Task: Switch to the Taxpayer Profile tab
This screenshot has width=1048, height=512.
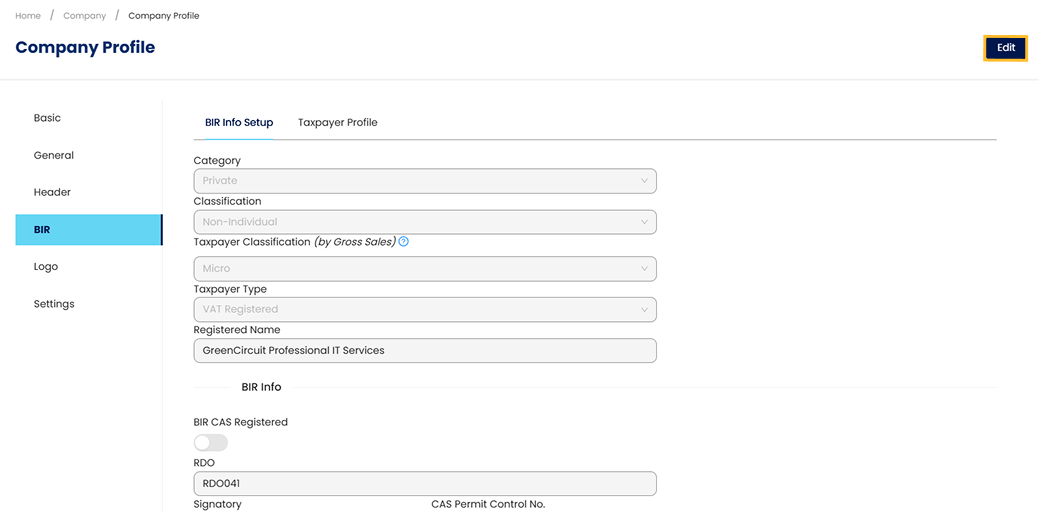Action: 337,122
